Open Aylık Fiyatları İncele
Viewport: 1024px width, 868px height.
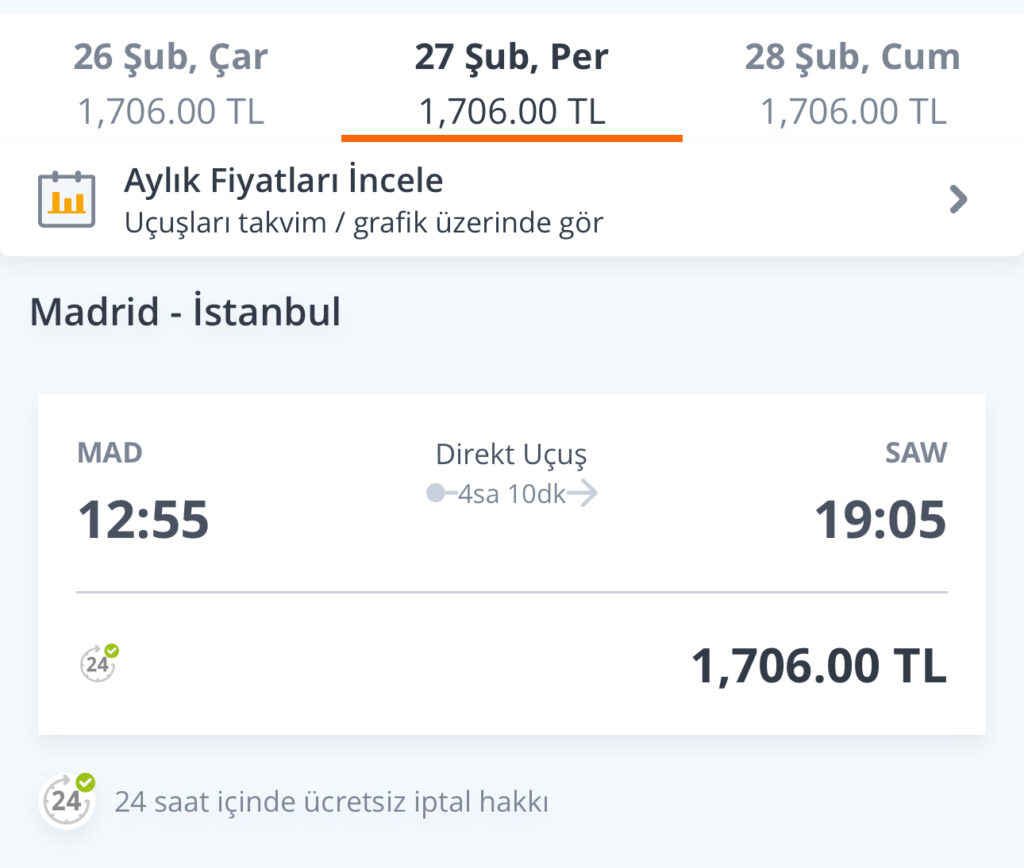point(283,181)
